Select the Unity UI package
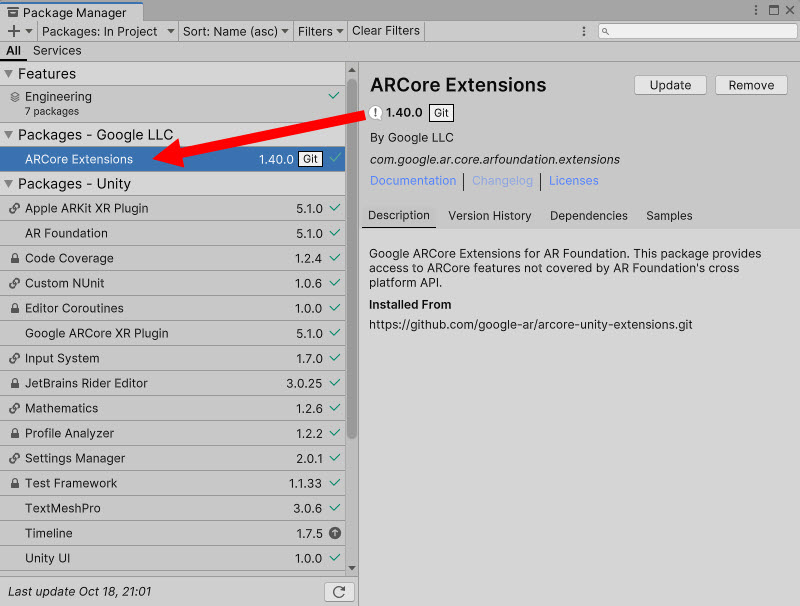 (172, 558)
